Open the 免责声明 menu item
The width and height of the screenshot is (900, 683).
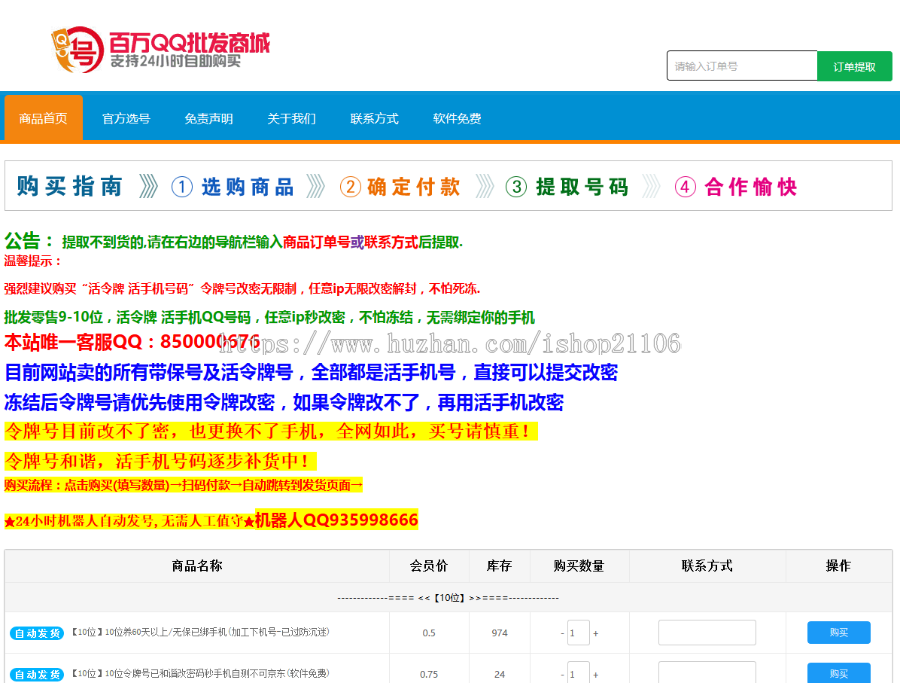pos(207,117)
